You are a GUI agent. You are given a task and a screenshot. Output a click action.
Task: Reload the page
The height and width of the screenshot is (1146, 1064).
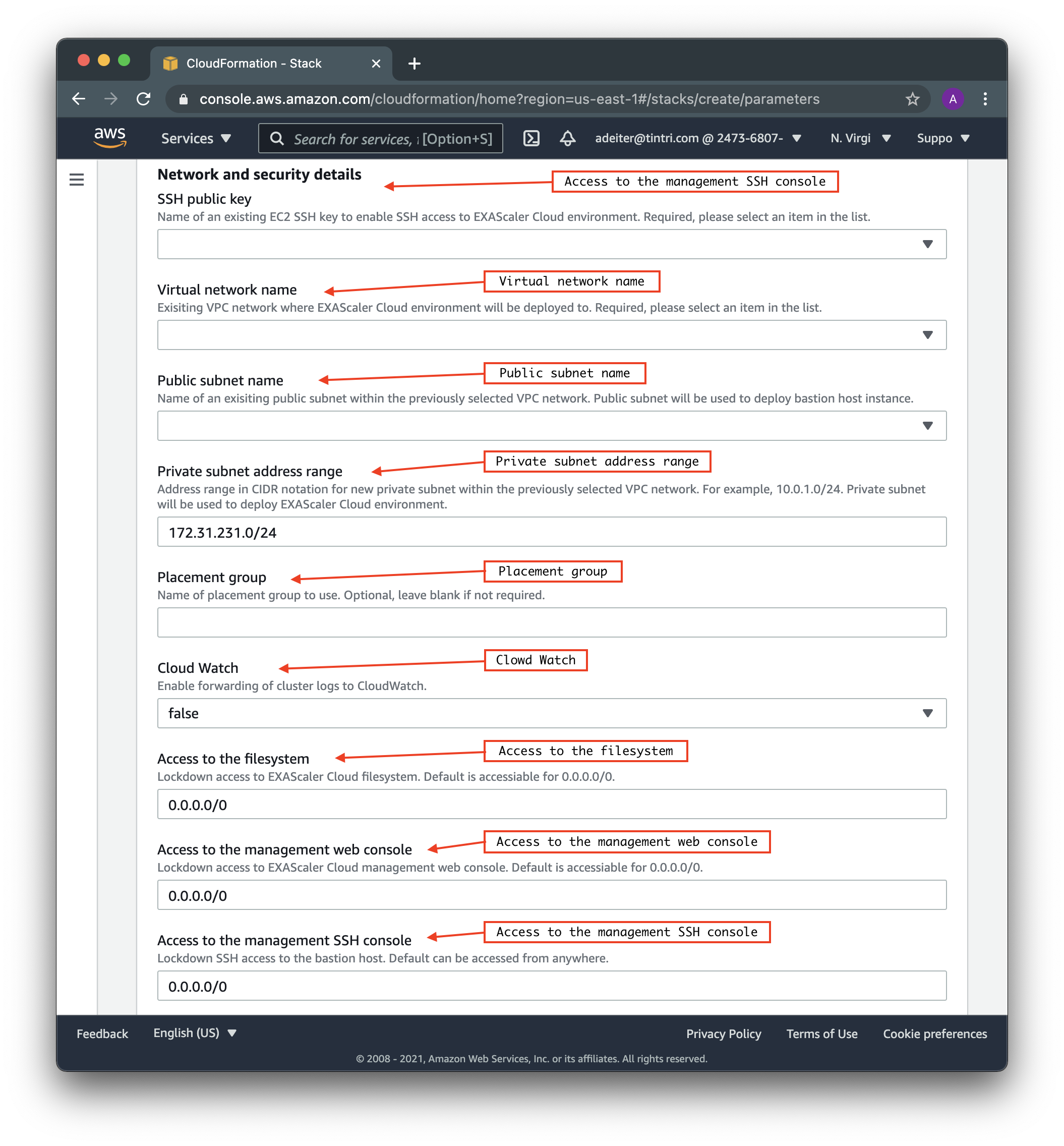tap(143, 99)
